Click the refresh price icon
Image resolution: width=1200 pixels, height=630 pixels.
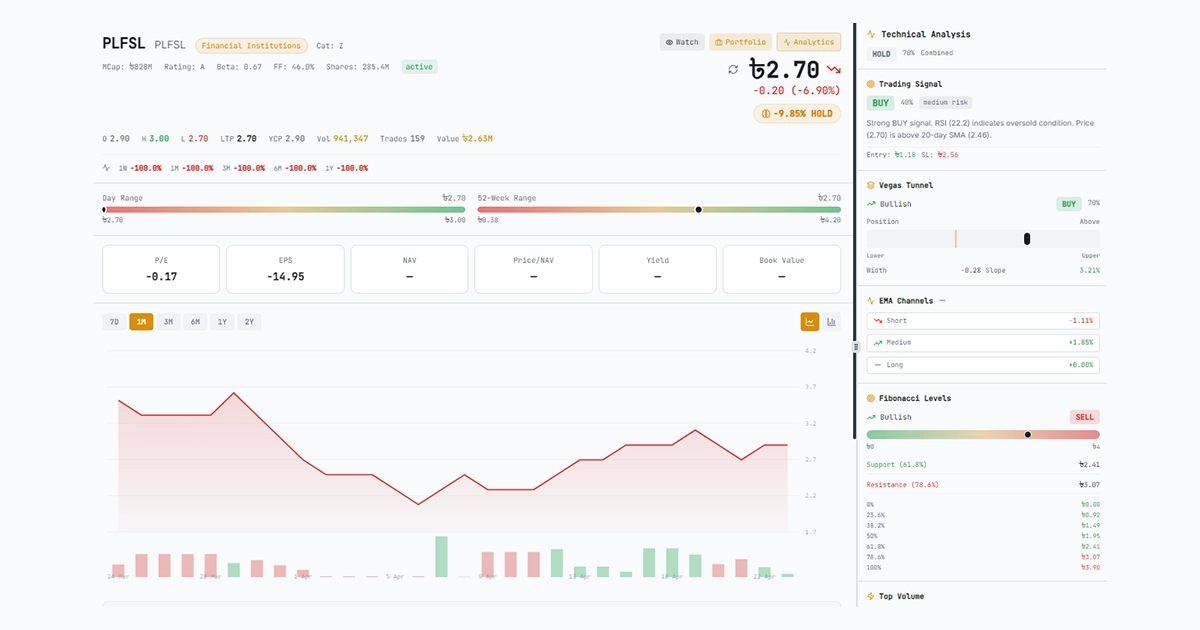click(x=733, y=69)
